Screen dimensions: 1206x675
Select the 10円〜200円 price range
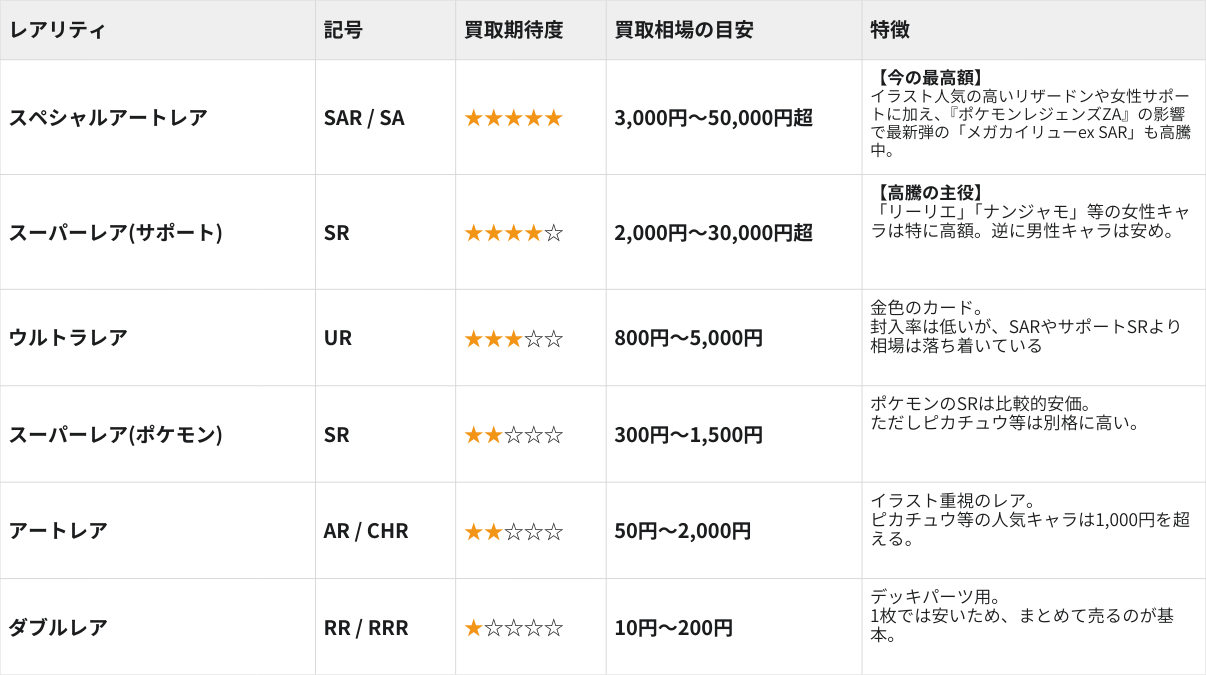(x=673, y=628)
